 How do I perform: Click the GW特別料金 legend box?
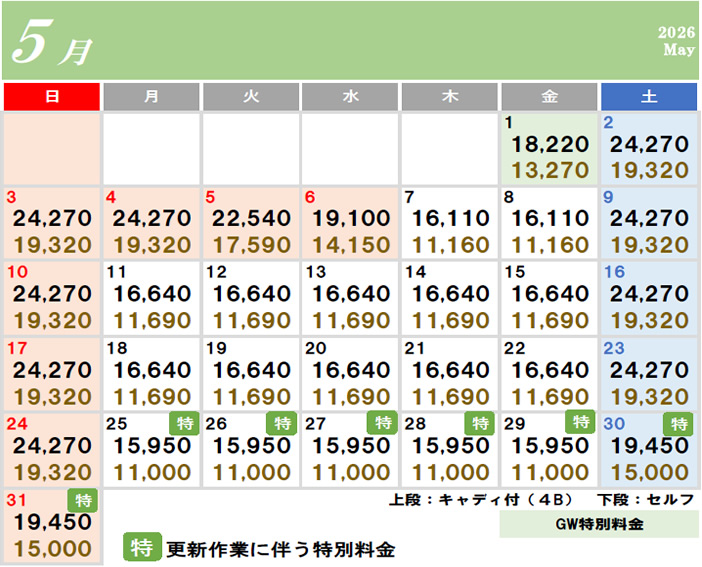[x=598, y=524]
